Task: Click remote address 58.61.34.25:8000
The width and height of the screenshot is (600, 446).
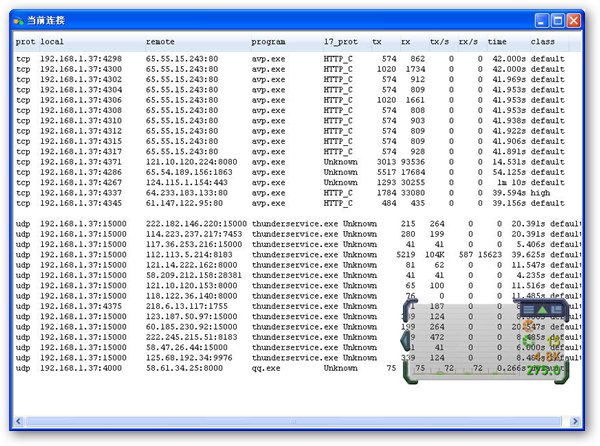Action: click(x=184, y=368)
